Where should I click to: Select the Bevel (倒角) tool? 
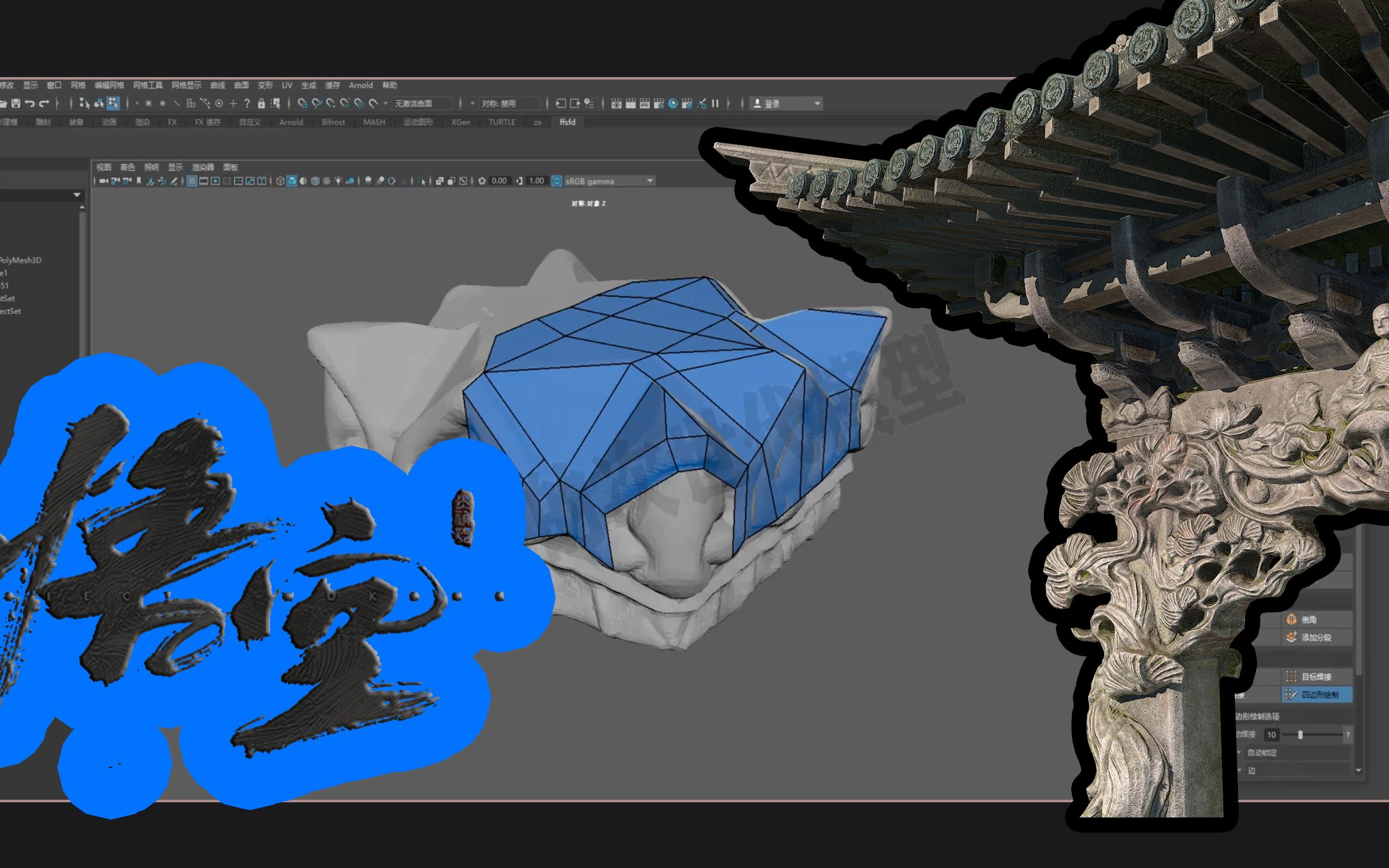point(1309,620)
